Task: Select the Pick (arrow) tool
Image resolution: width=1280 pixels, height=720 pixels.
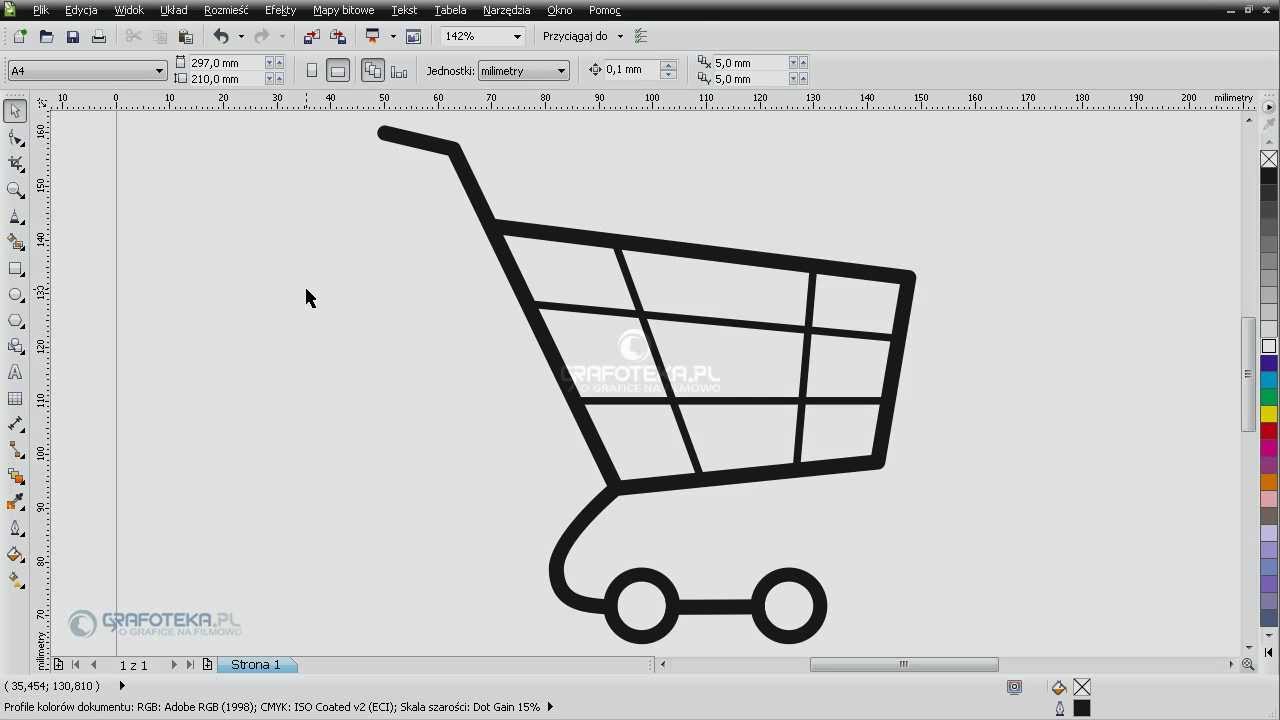Action: tap(15, 111)
